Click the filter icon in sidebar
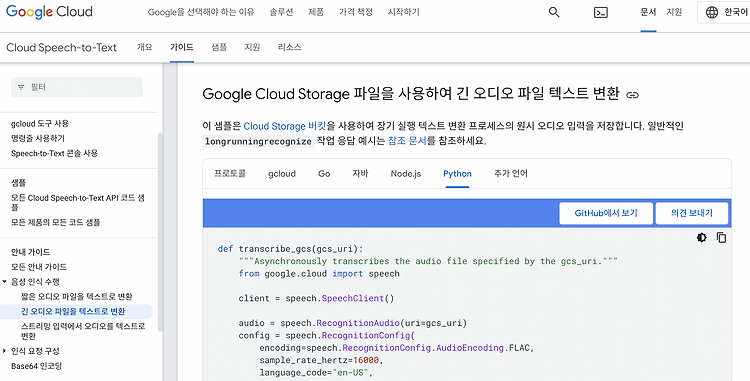Image resolution: width=750 pixels, height=381 pixels. coord(21,87)
